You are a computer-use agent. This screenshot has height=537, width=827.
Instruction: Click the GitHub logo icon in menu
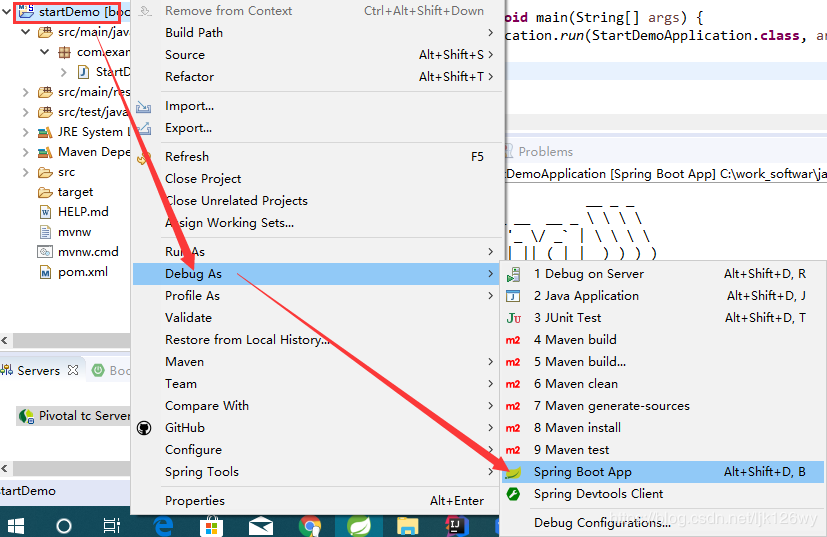pyautogui.click(x=144, y=428)
